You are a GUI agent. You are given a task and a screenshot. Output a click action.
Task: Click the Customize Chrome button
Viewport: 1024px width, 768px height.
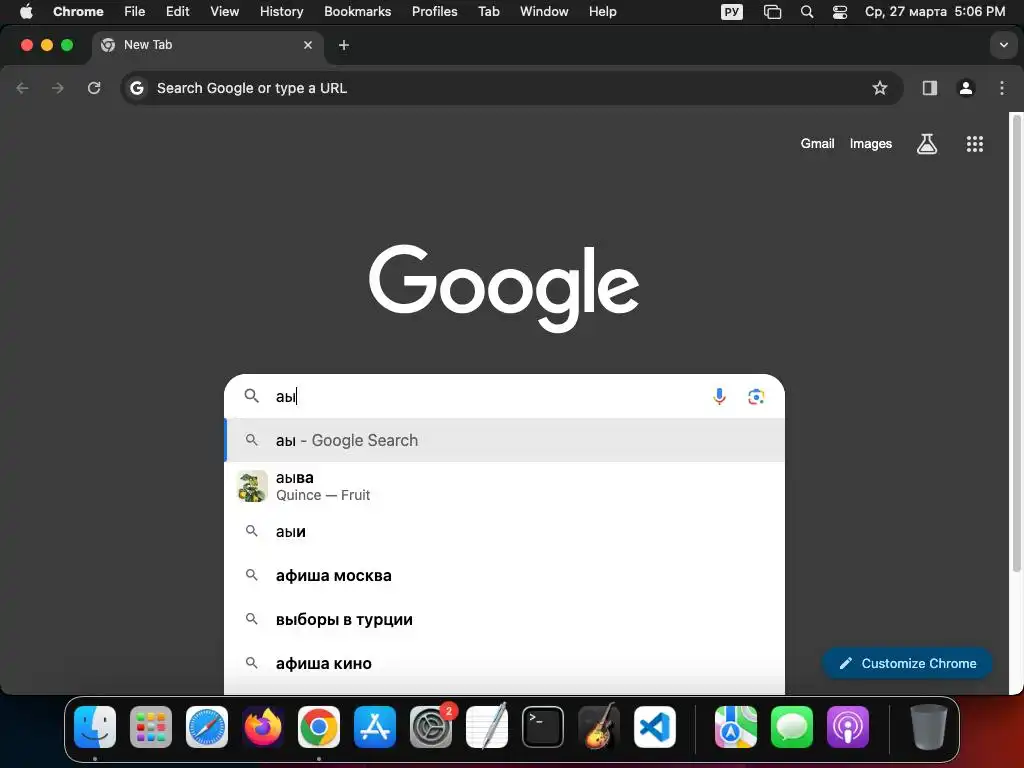(907, 664)
